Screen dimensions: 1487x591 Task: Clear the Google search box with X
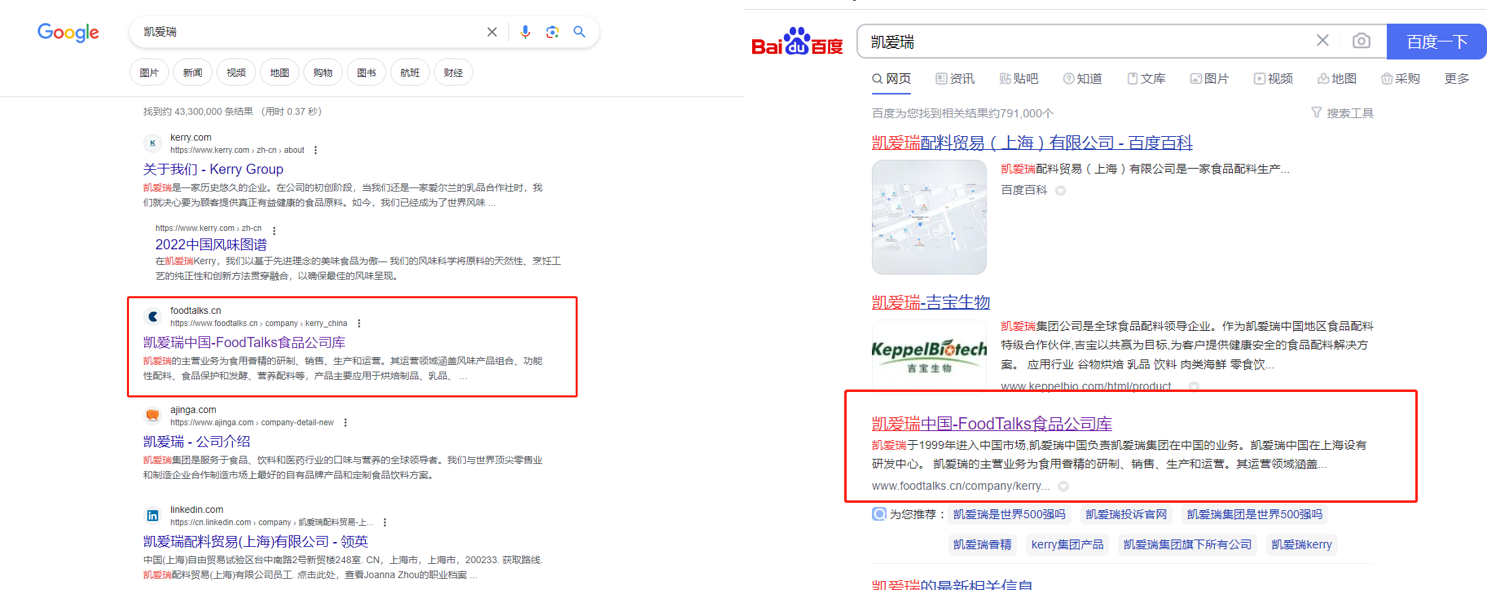click(x=492, y=32)
